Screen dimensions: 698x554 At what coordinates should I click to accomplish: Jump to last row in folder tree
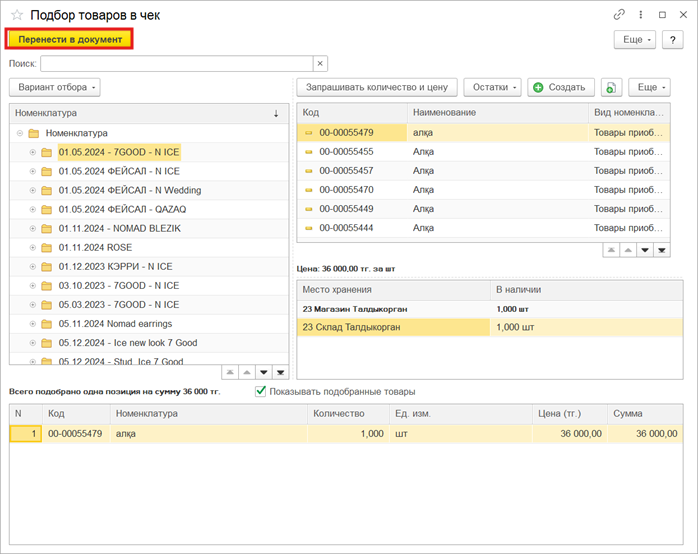(281, 372)
